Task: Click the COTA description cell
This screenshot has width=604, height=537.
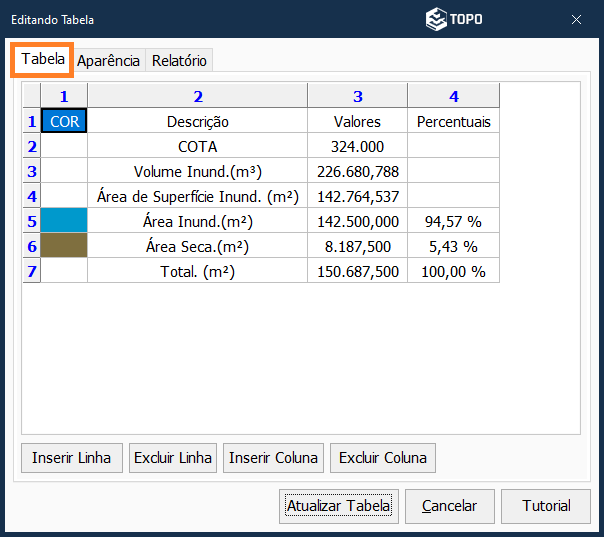Action: coord(198,147)
